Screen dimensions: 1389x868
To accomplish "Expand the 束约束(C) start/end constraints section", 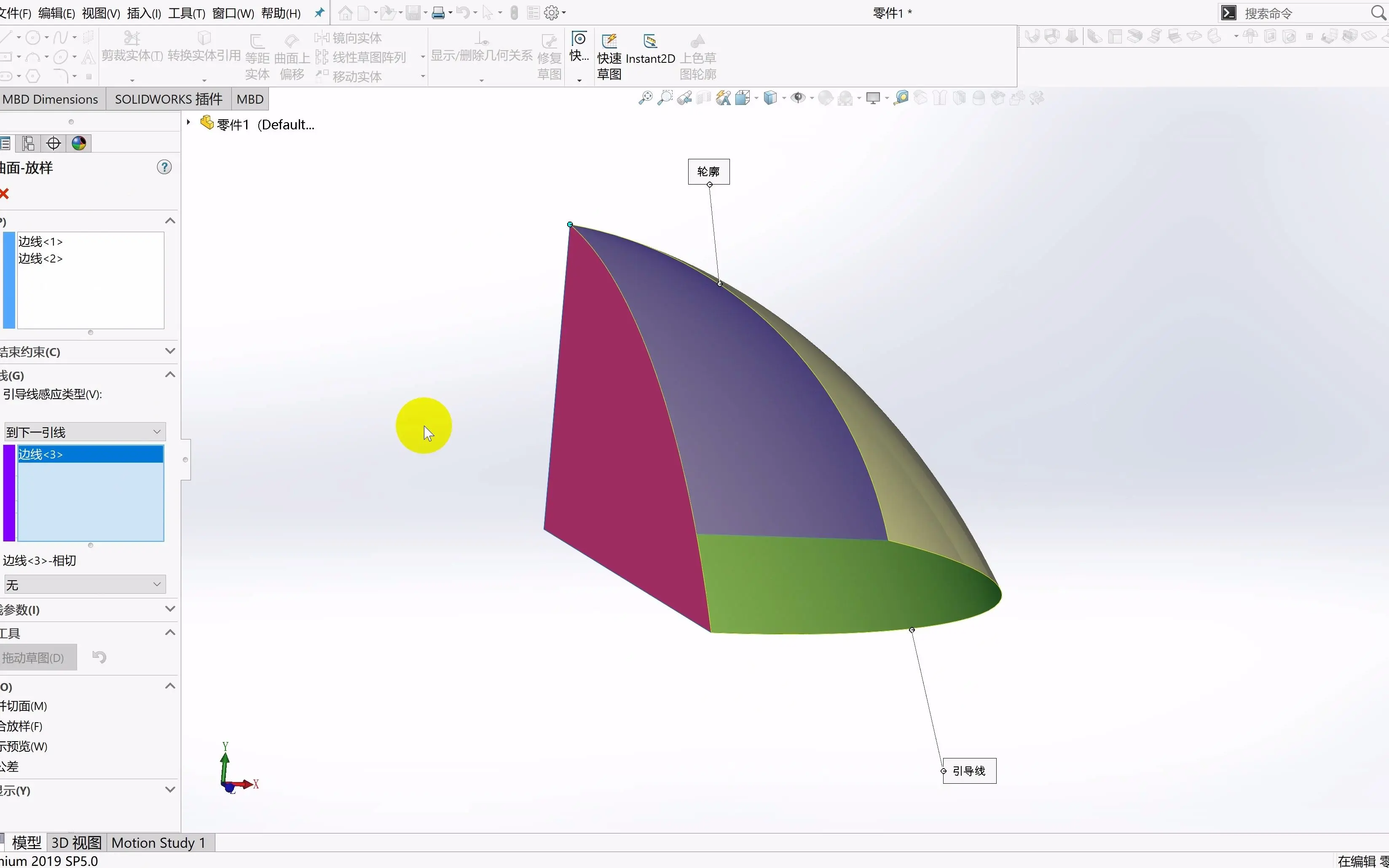I will pyautogui.click(x=170, y=351).
